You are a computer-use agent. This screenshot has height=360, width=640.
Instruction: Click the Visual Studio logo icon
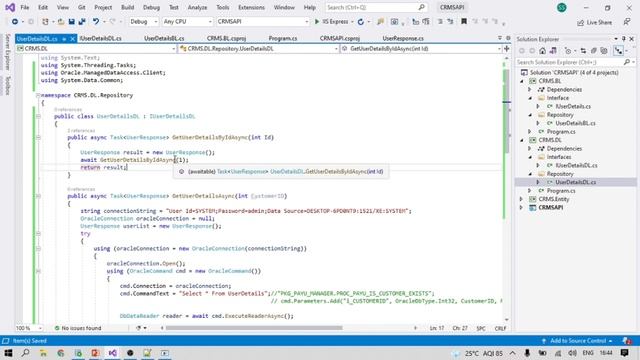click(x=10, y=7)
